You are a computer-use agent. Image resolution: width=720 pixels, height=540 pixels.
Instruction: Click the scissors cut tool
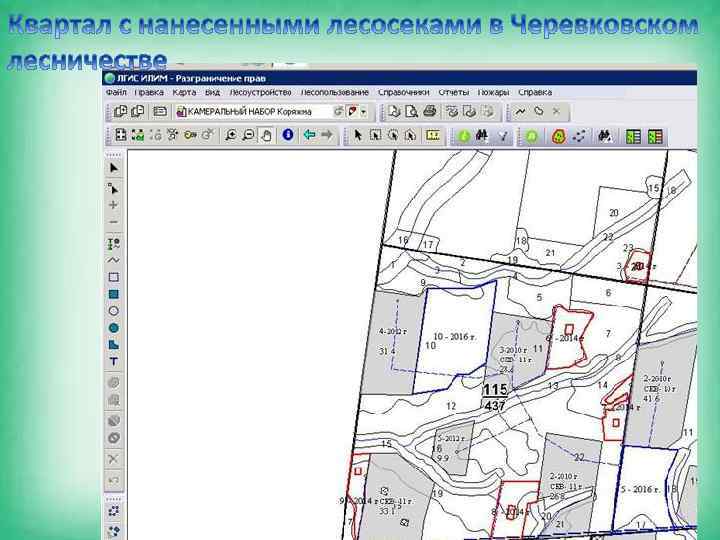point(113,459)
